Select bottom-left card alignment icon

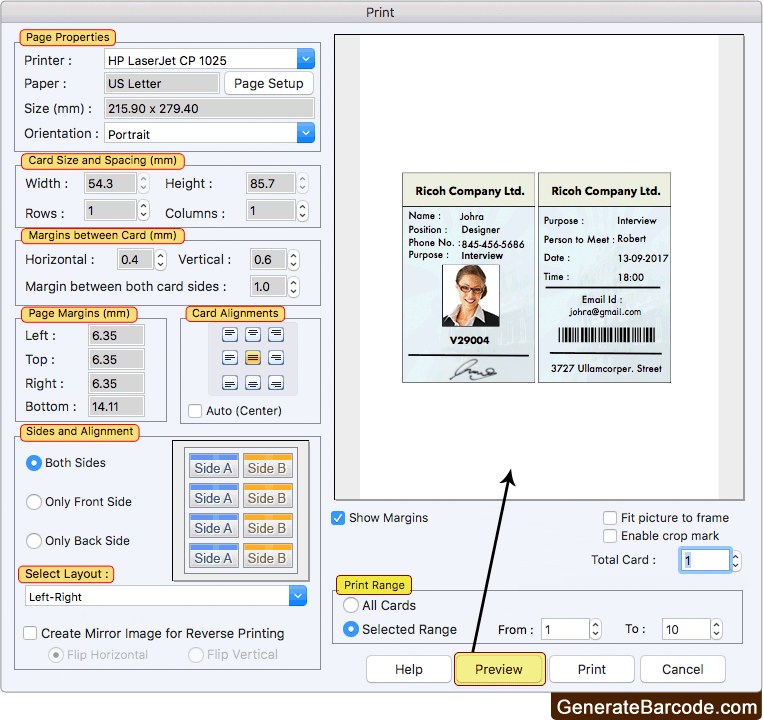(230, 383)
